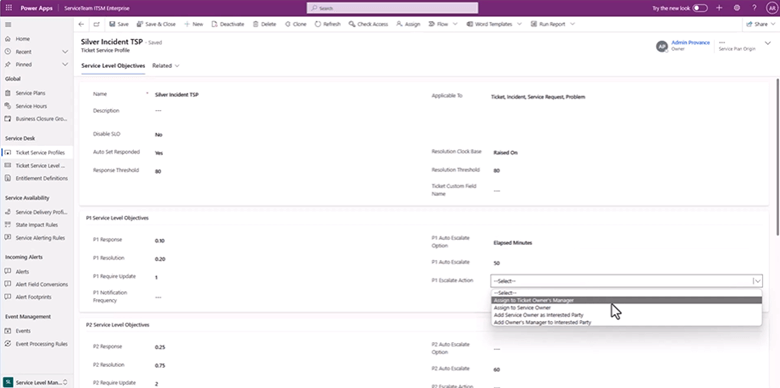Open the settings gear
780x388 pixels.
point(737,8)
